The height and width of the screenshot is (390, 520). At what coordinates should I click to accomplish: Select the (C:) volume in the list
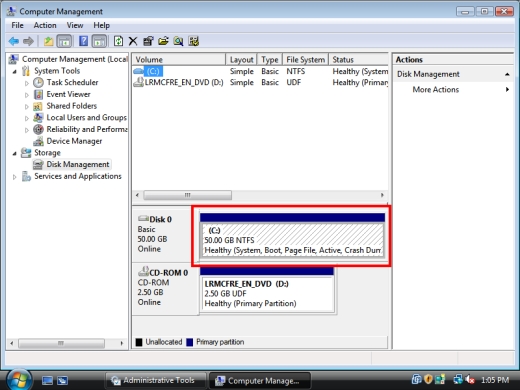pyautogui.click(x=153, y=71)
